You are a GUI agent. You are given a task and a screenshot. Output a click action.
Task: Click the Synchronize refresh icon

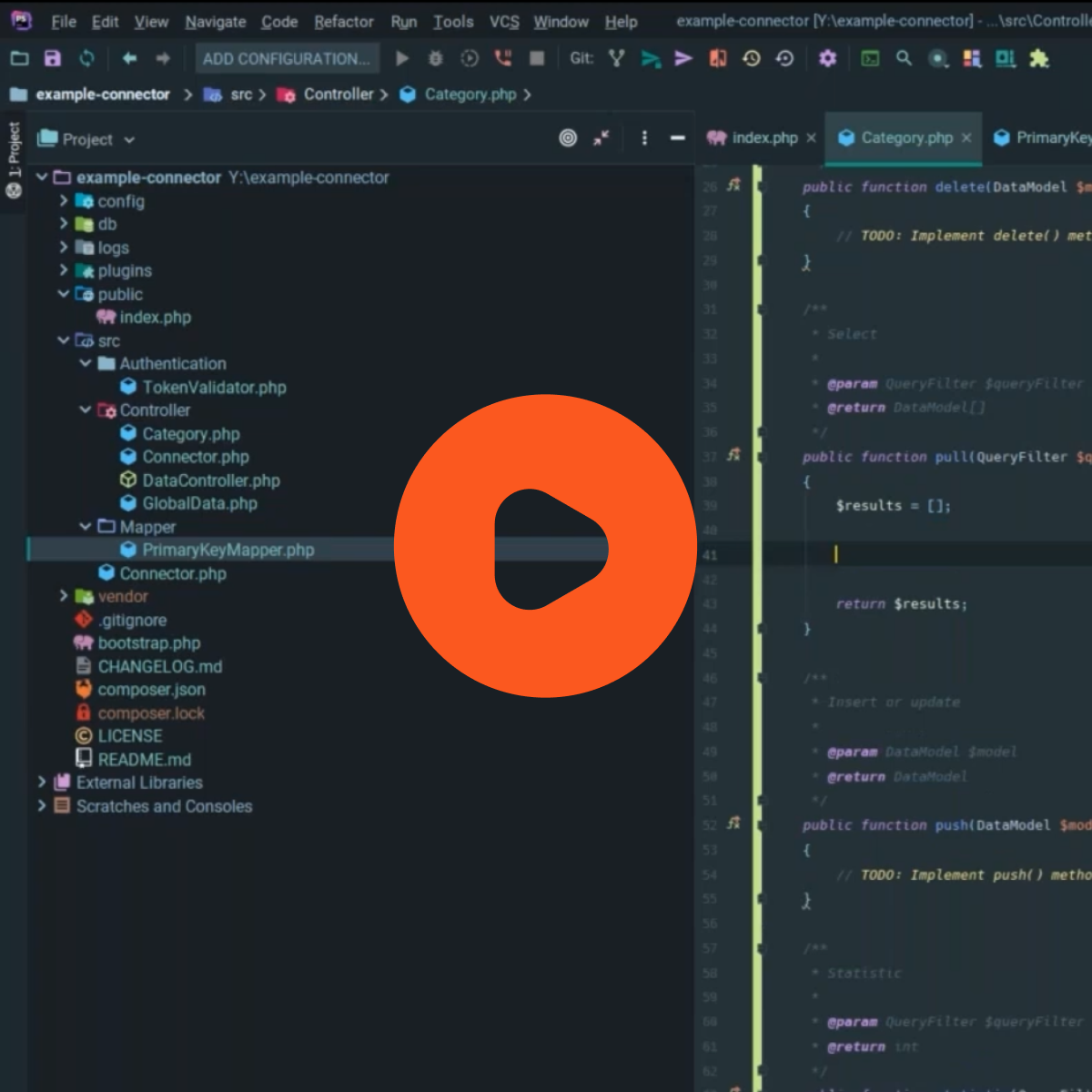(x=86, y=58)
